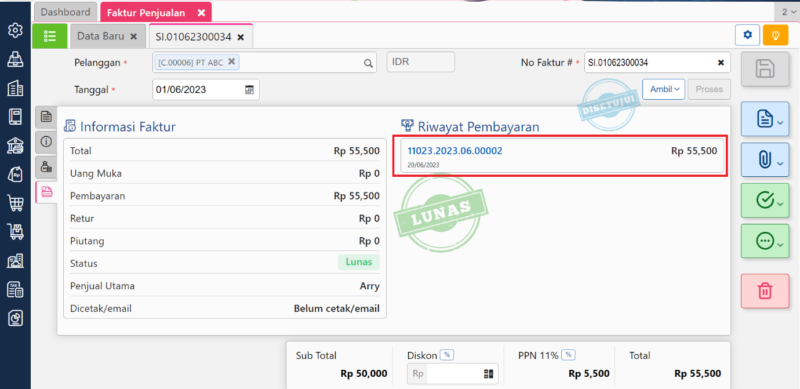The width and height of the screenshot is (800, 389).
Task: Open the General Ledger book icon
Action: coord(15,117)
